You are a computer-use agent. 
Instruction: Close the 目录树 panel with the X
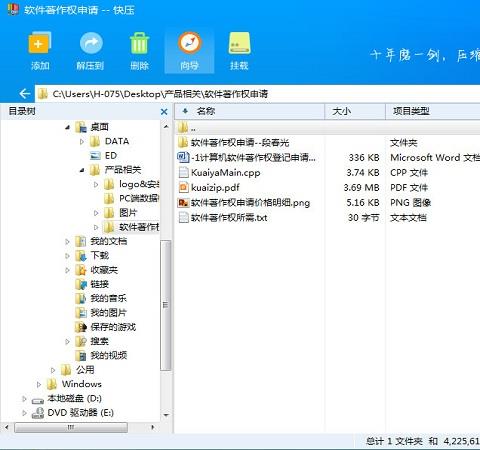pos(164,111)
